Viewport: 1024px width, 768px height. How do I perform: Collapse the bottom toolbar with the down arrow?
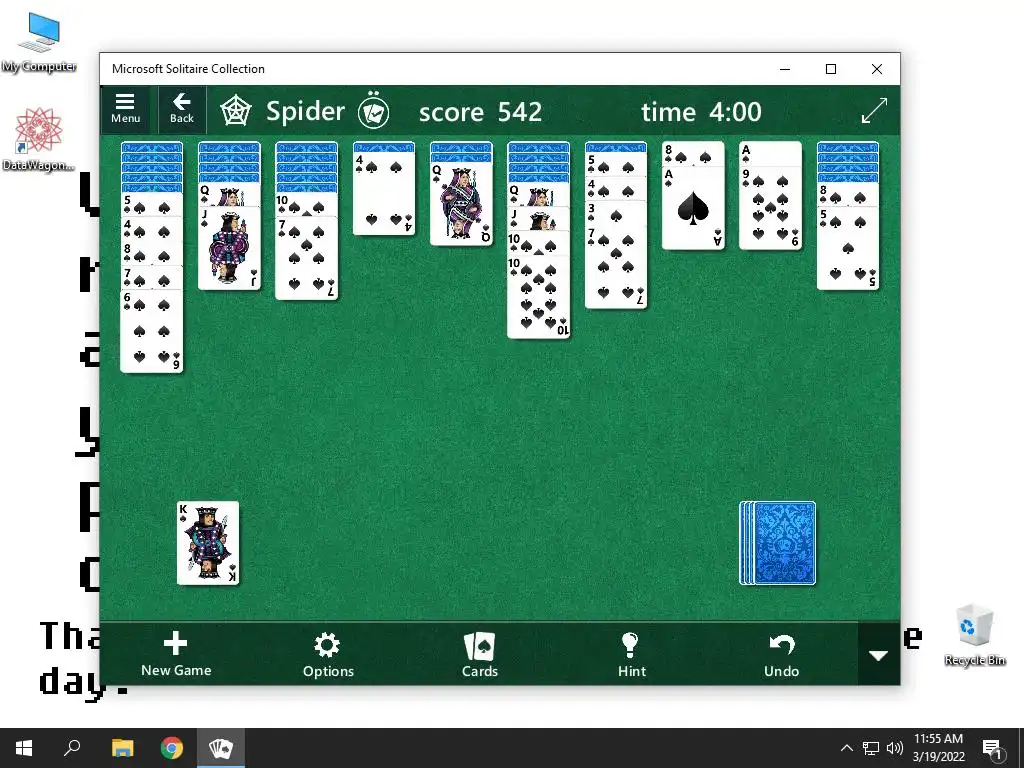pyautogui.click(x=878, y=654)
